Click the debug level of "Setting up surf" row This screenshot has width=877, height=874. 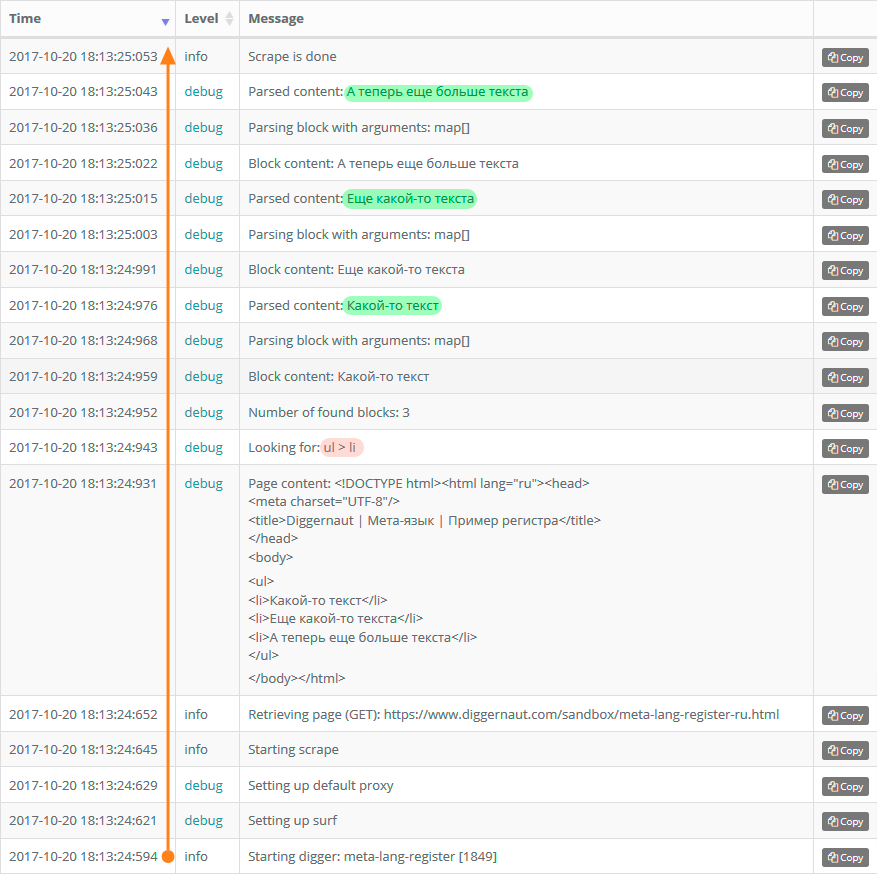pyautogui.click(x=204, y=820)
